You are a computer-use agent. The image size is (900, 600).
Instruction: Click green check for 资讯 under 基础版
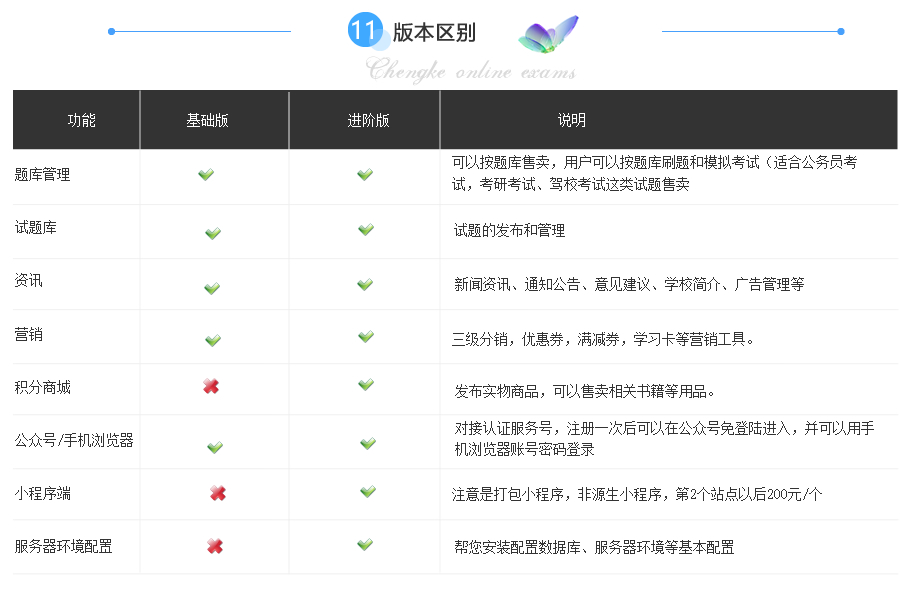coord(212,288)
